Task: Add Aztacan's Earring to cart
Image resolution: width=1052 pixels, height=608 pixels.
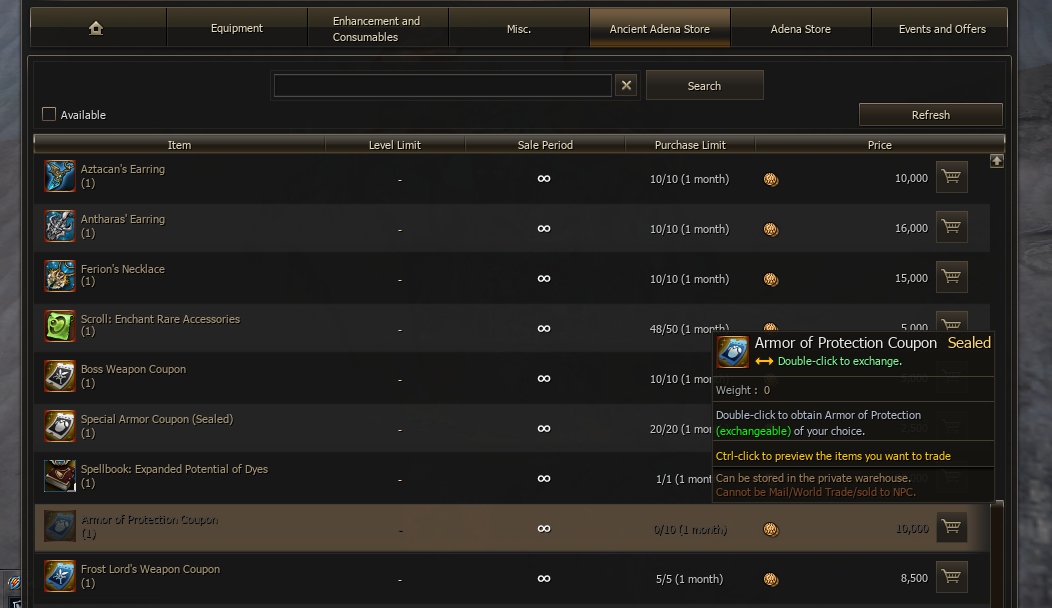Action: (951, 178)
